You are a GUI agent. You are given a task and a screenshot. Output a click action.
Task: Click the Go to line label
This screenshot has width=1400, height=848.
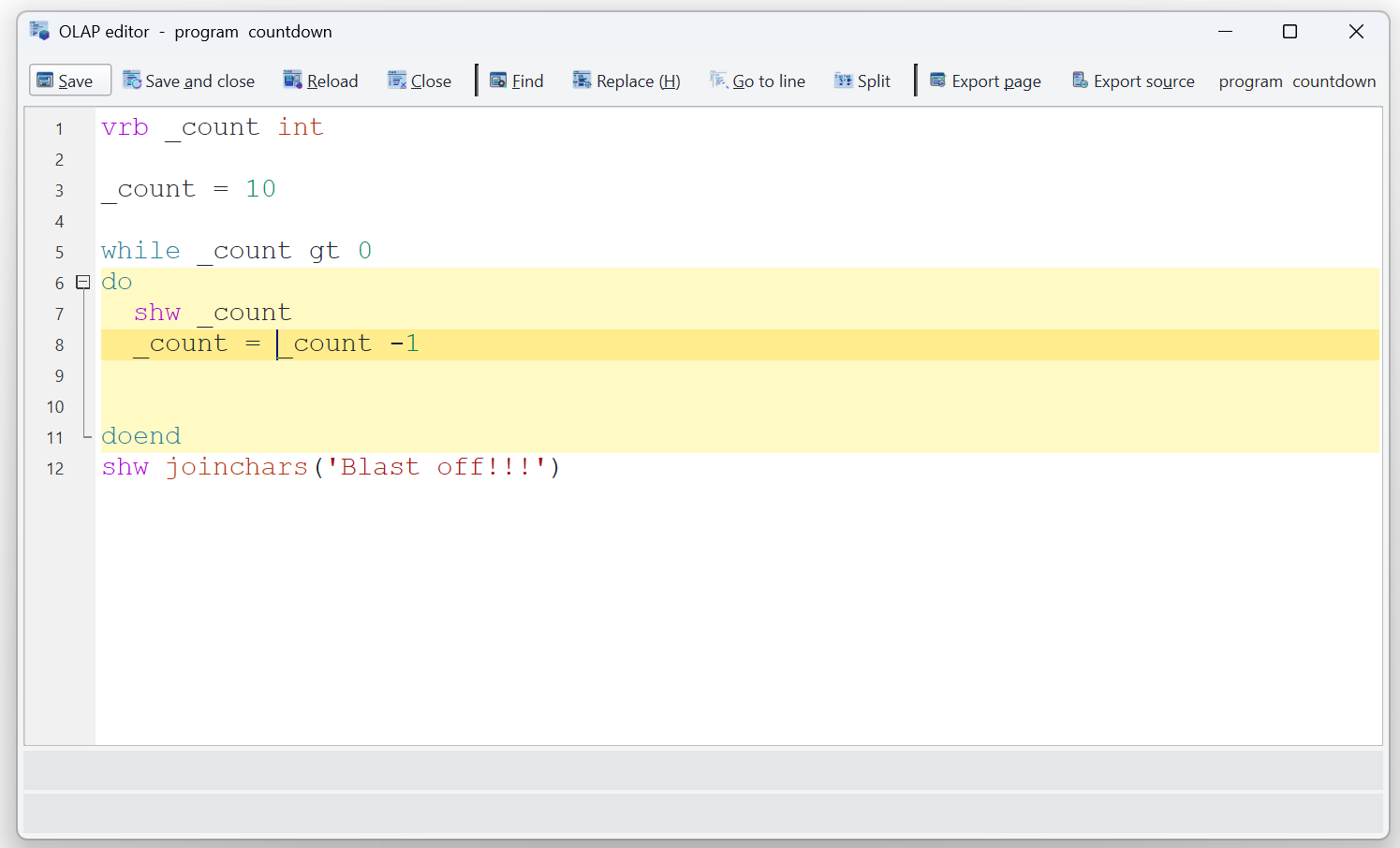click(x=769, y=81)
